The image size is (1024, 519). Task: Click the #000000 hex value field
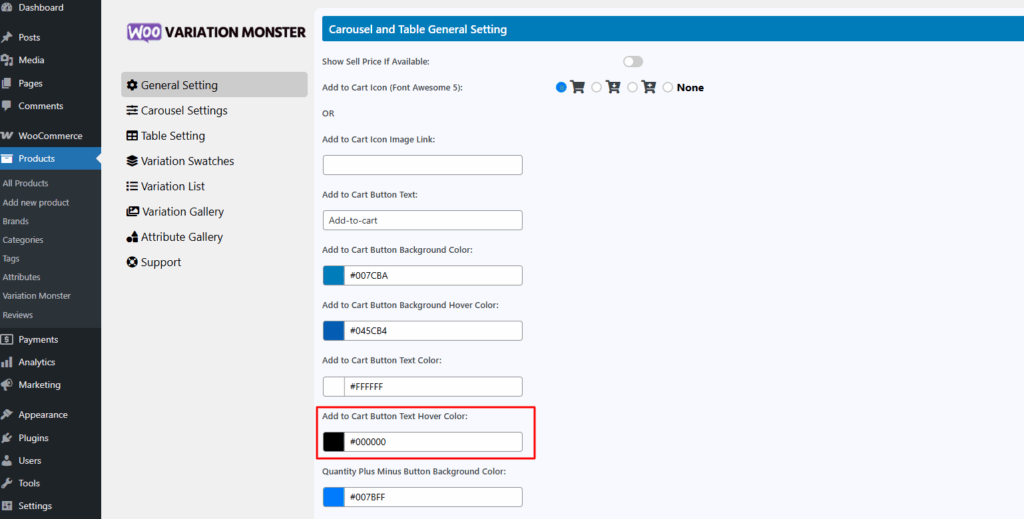pos(434,442)
